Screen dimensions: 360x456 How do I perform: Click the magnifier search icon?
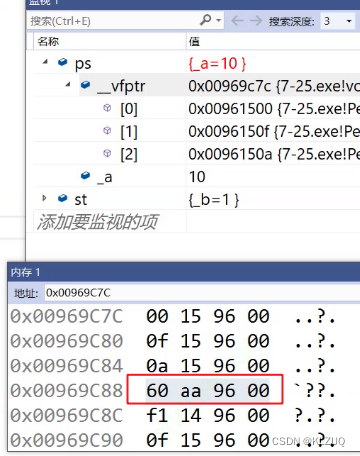[206, 20]
